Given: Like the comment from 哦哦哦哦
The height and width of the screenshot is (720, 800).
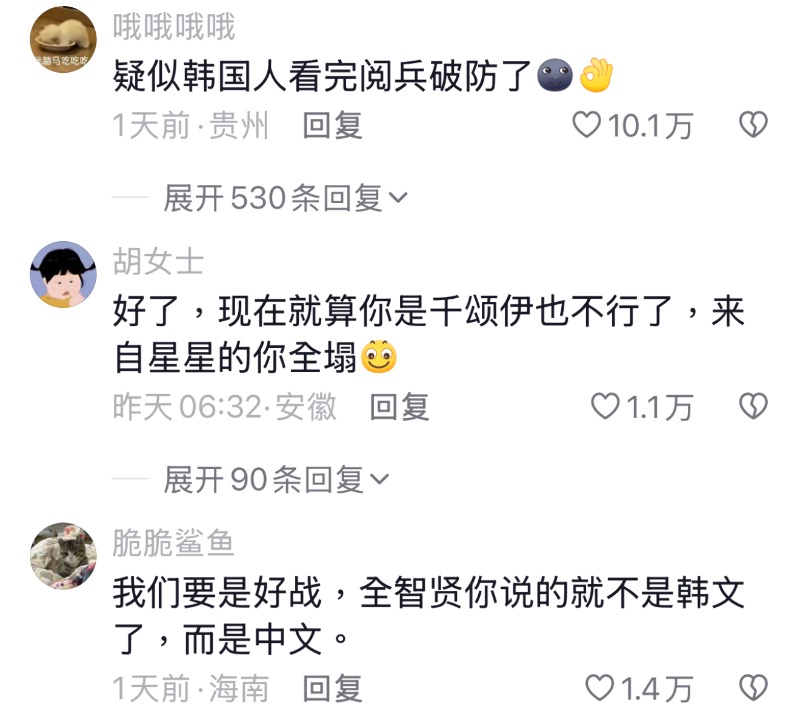Looking at the screenshot, I should [x=586, y=125].
